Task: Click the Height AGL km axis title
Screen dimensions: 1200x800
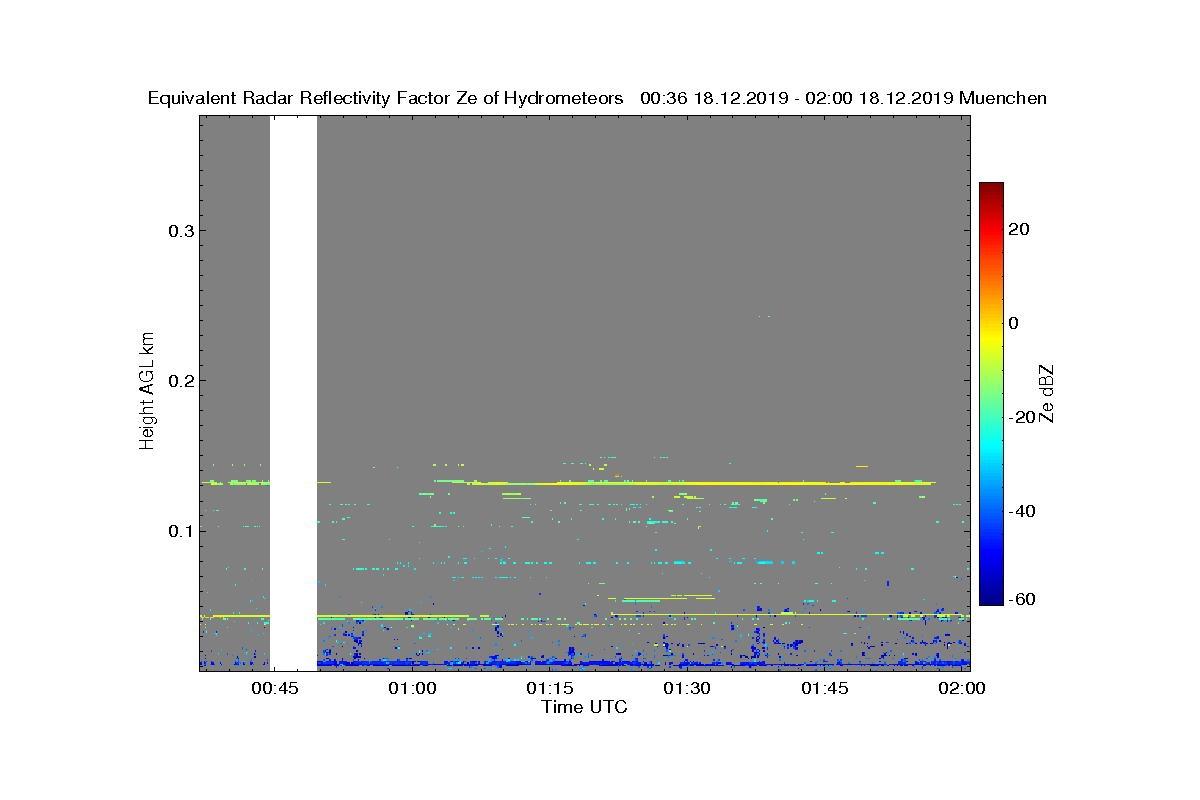Action: [147, 392]
